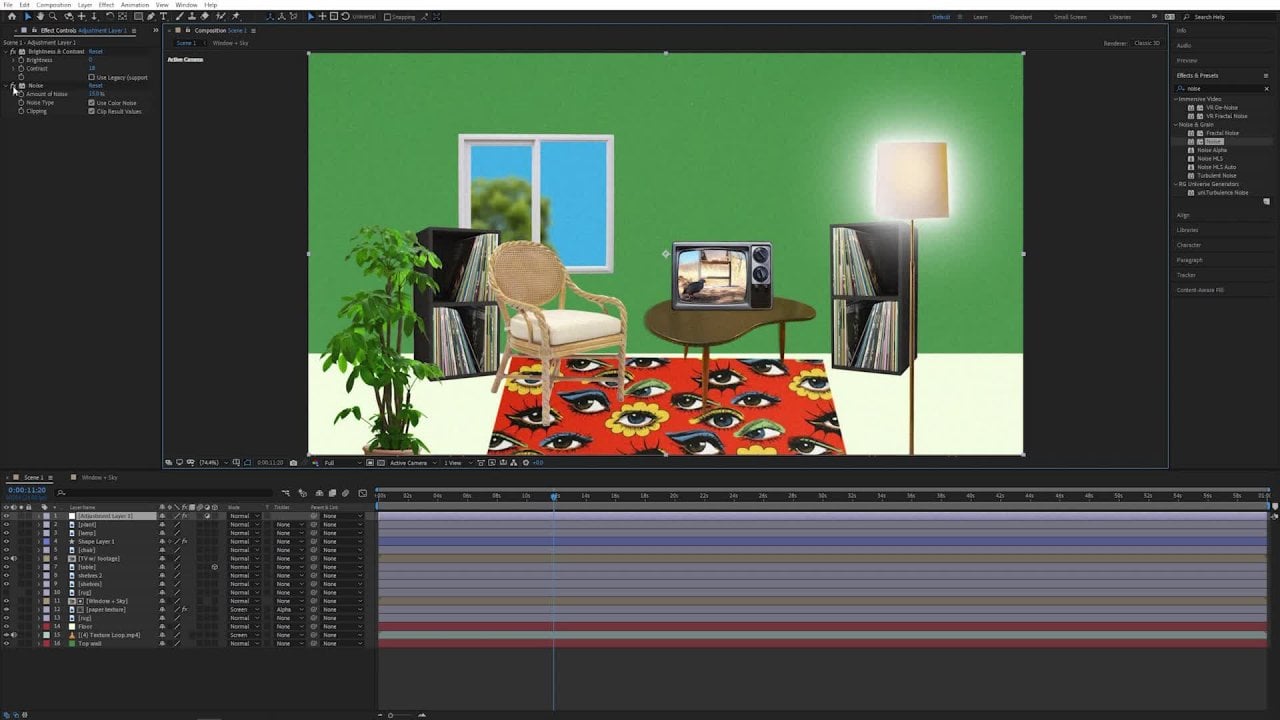The height and width of the screenshot is (720, 1280).
Task: Select the Pen tool
Action: [150, 17]
